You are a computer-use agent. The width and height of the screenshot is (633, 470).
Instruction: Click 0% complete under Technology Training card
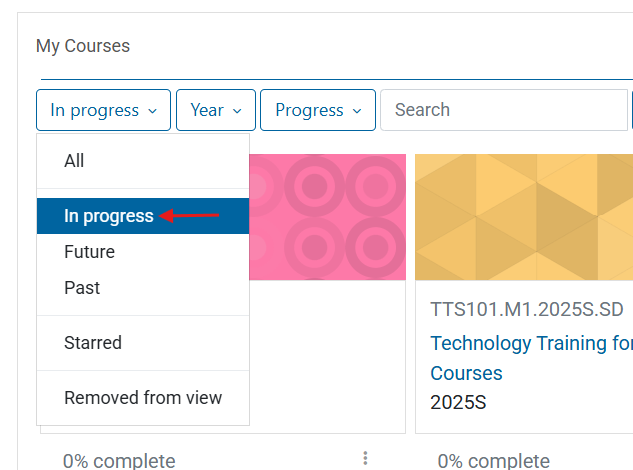494,461
